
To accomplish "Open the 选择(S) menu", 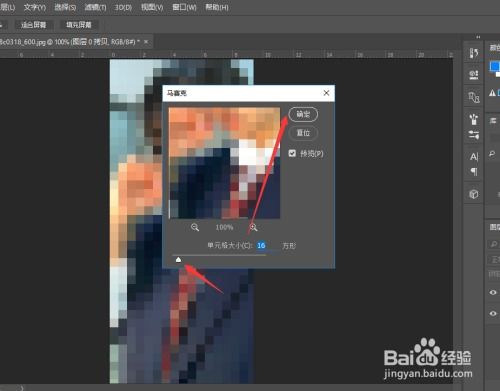I will 65,7.
